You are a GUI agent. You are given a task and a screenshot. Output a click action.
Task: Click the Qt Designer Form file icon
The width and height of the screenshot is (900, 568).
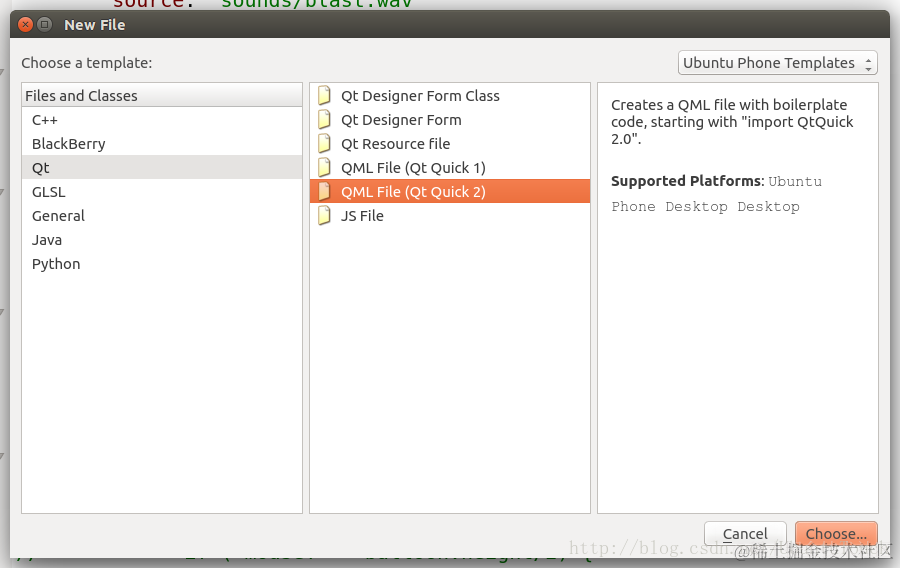pyautogui.click(x=324, y=119)
